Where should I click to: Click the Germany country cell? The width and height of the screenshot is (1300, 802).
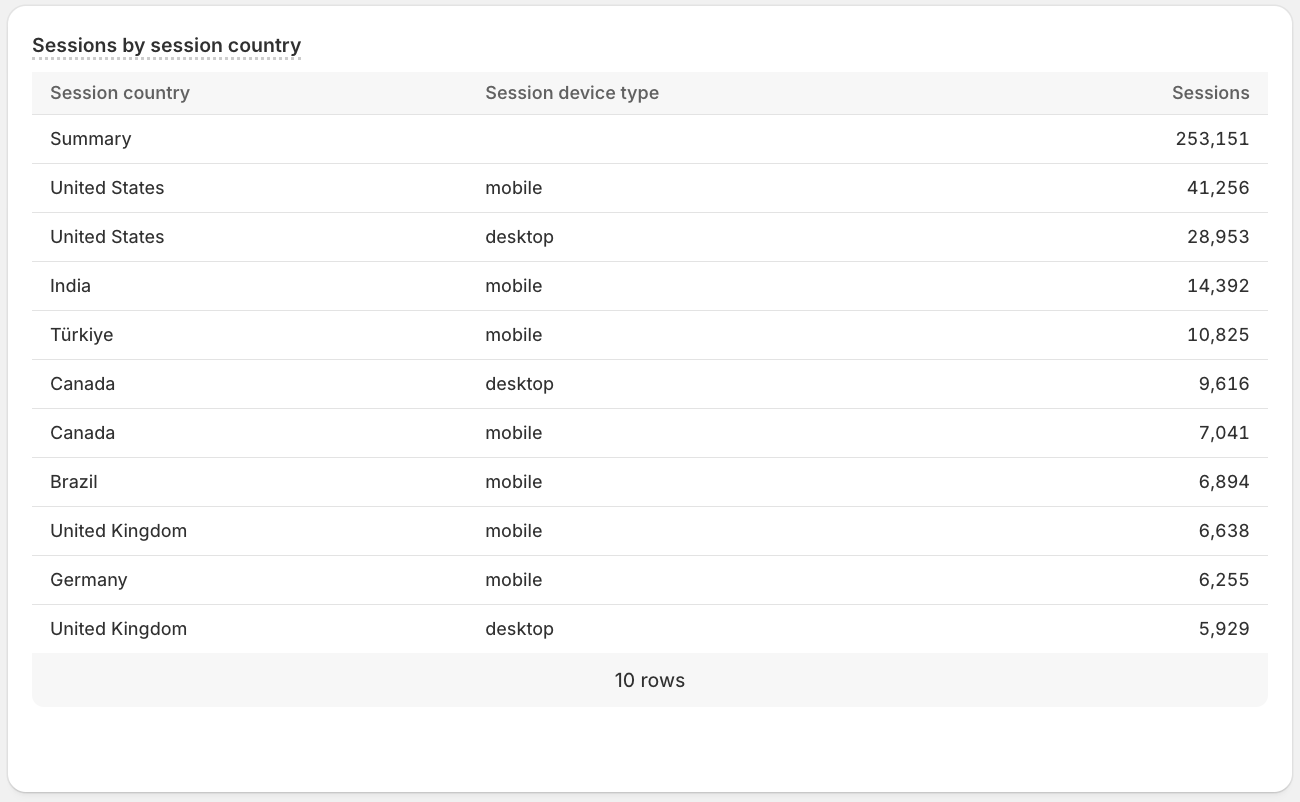(88, 580)
